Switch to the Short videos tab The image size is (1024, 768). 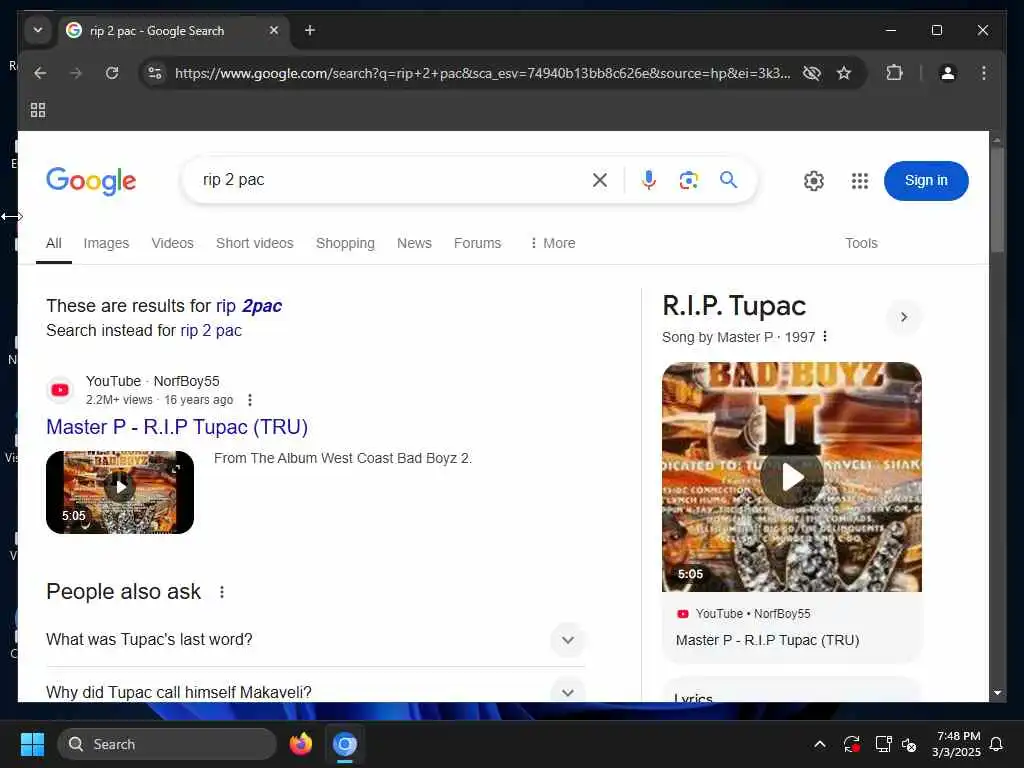tap(255, 243)
